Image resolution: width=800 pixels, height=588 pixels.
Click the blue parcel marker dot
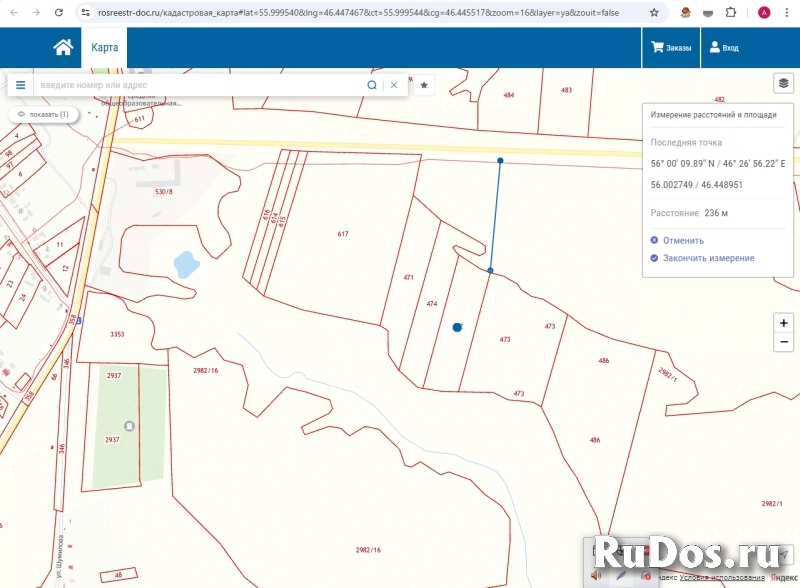tap(457, 327)
